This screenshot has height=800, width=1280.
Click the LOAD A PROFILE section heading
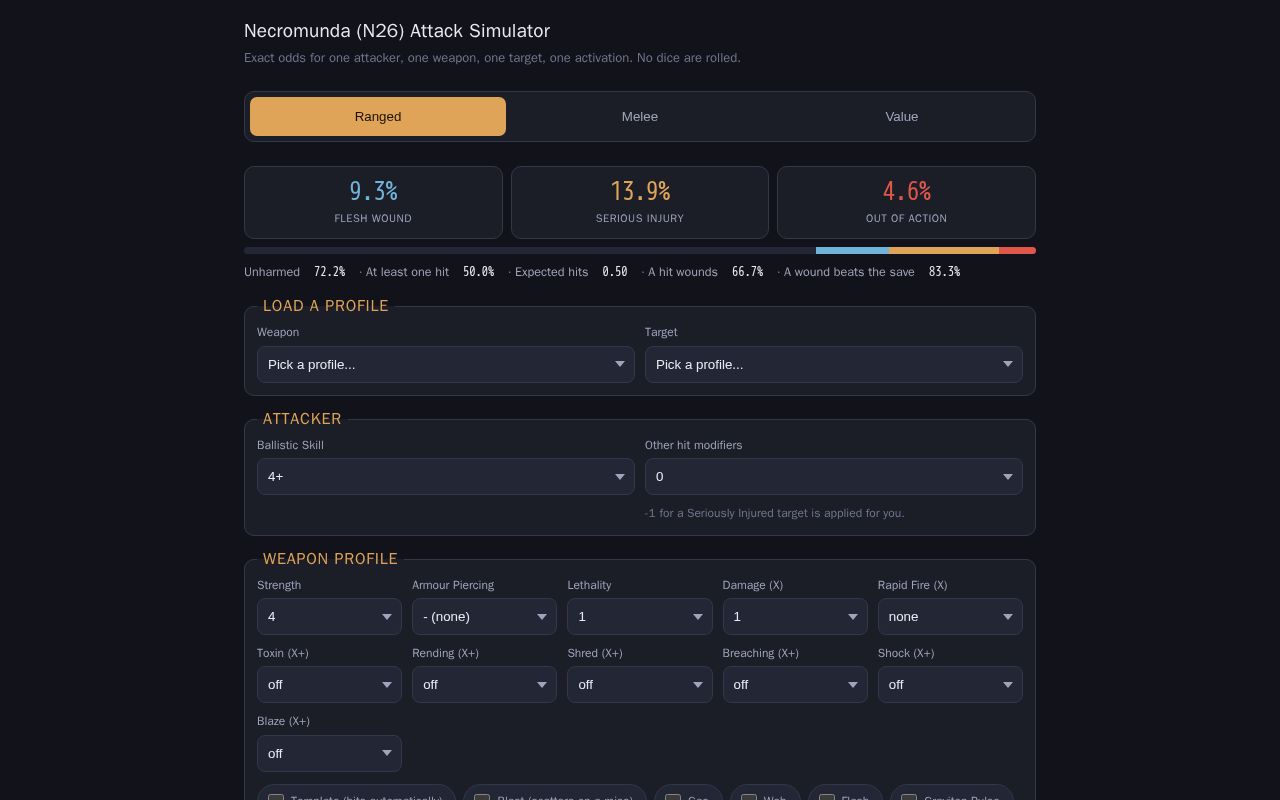point(326,306)
